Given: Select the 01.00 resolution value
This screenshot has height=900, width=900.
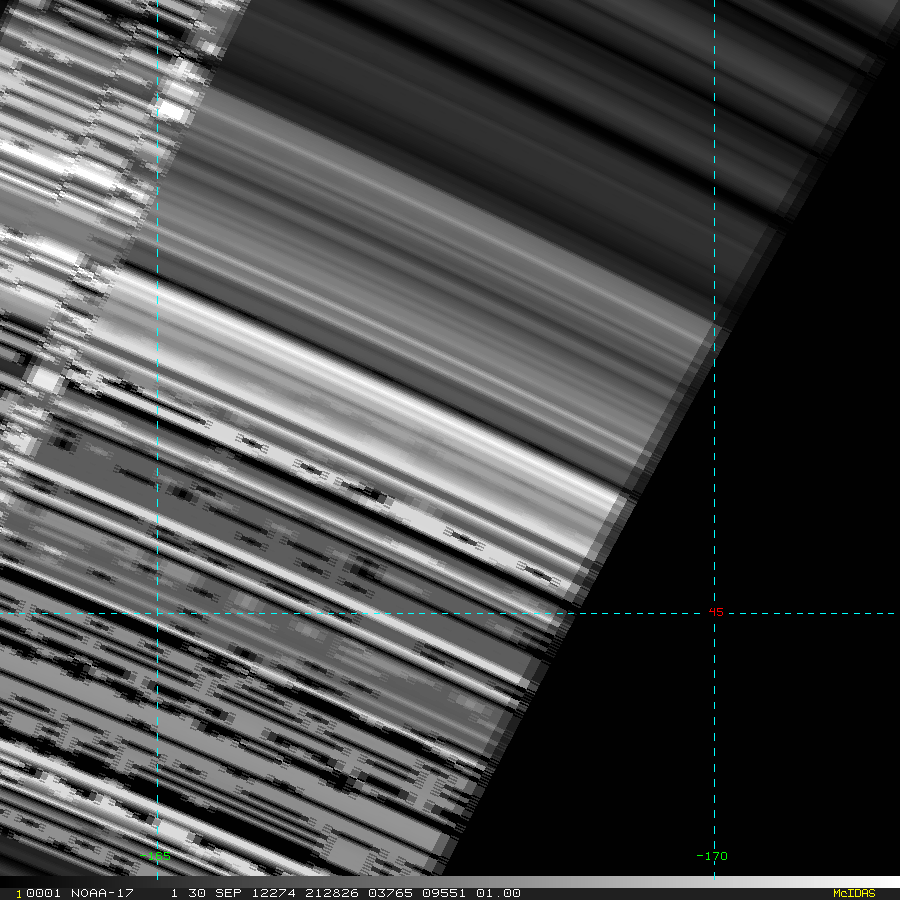Looking at the screenshot, I should click(x=498, y=893).
